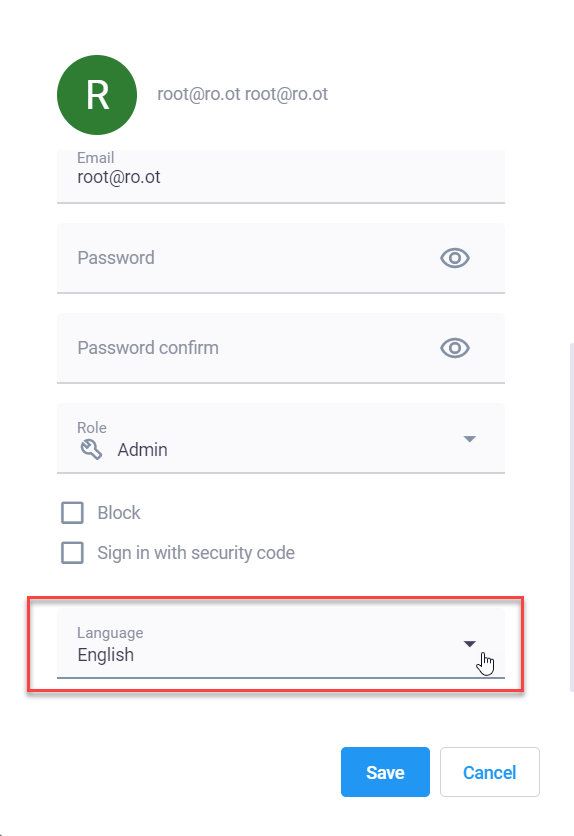
Task: Expand the Role dropdown arrow
Action: point(470,439)
